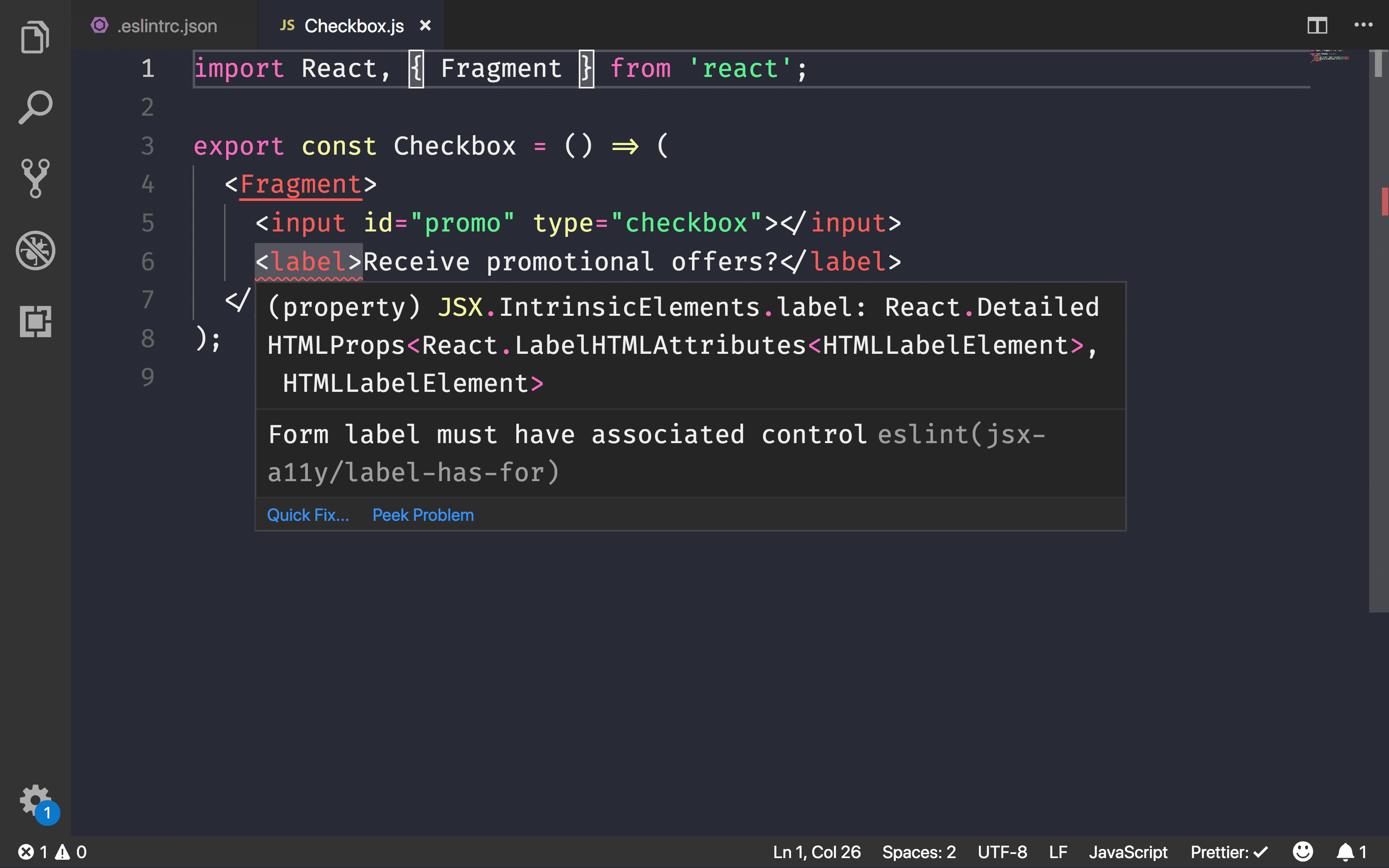
Task: Open the Split Editor icon
Action: click(1318, 25)
